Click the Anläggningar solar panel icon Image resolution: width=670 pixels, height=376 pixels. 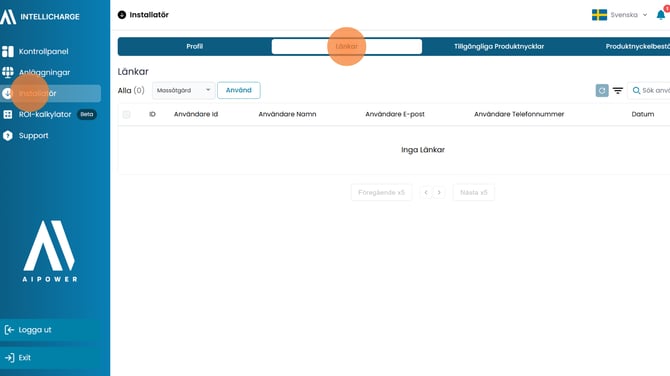tap(8, 72)
